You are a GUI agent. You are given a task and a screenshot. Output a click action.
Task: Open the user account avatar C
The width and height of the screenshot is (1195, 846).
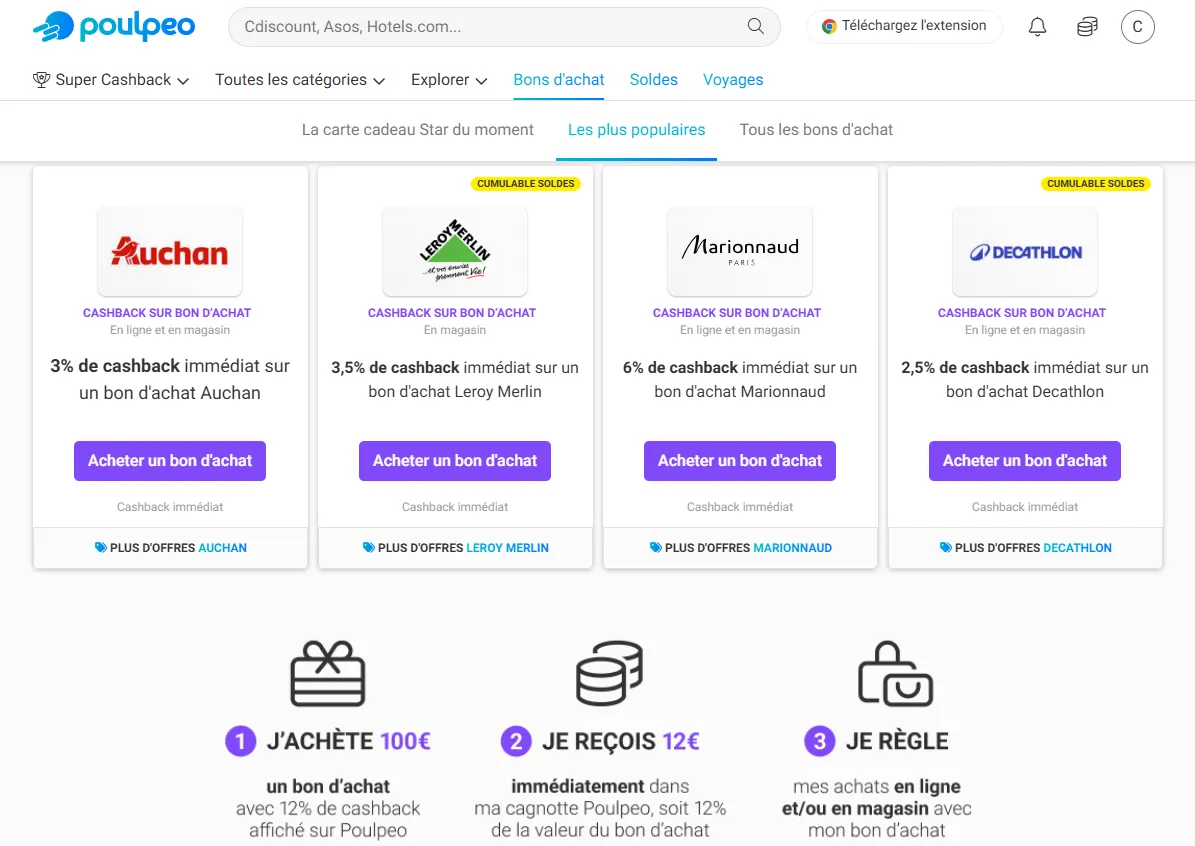pyautogui.click(x=1137, y=27)
